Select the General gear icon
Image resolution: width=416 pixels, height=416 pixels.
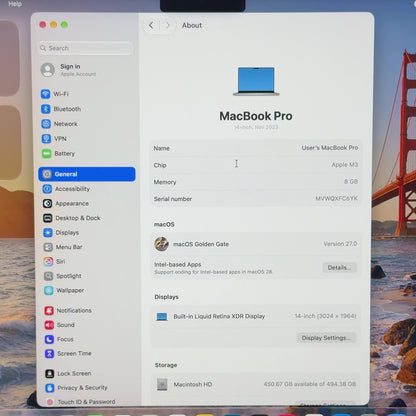point(47,174)
